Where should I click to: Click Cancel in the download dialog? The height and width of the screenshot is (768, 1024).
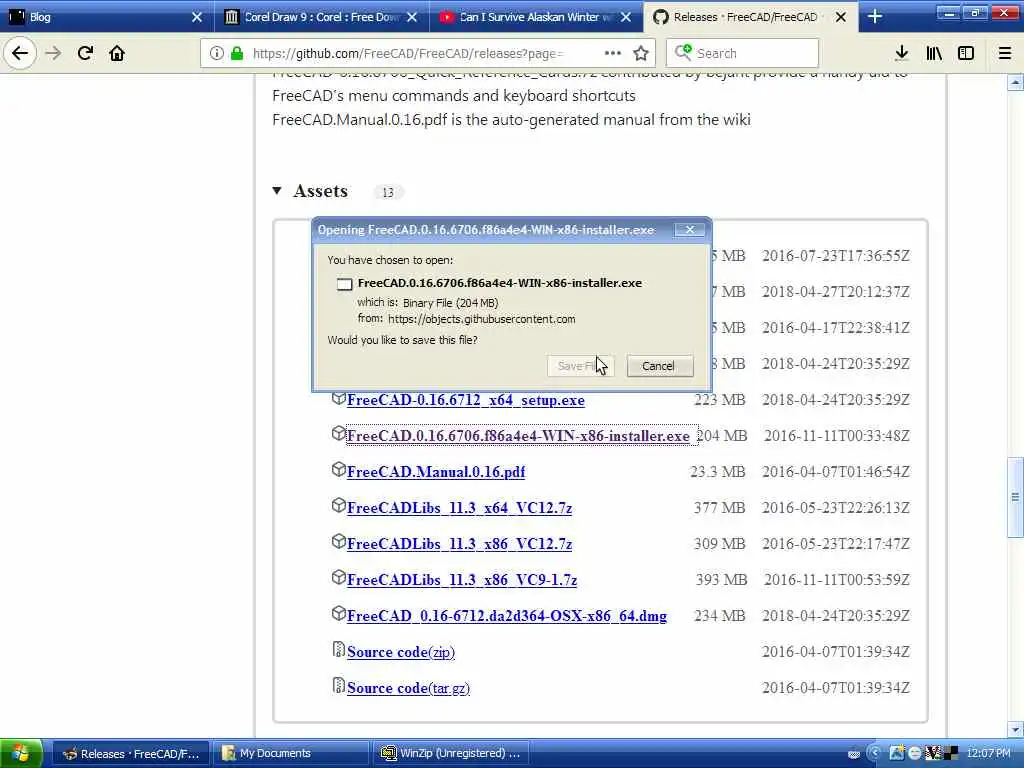[660, 366]
